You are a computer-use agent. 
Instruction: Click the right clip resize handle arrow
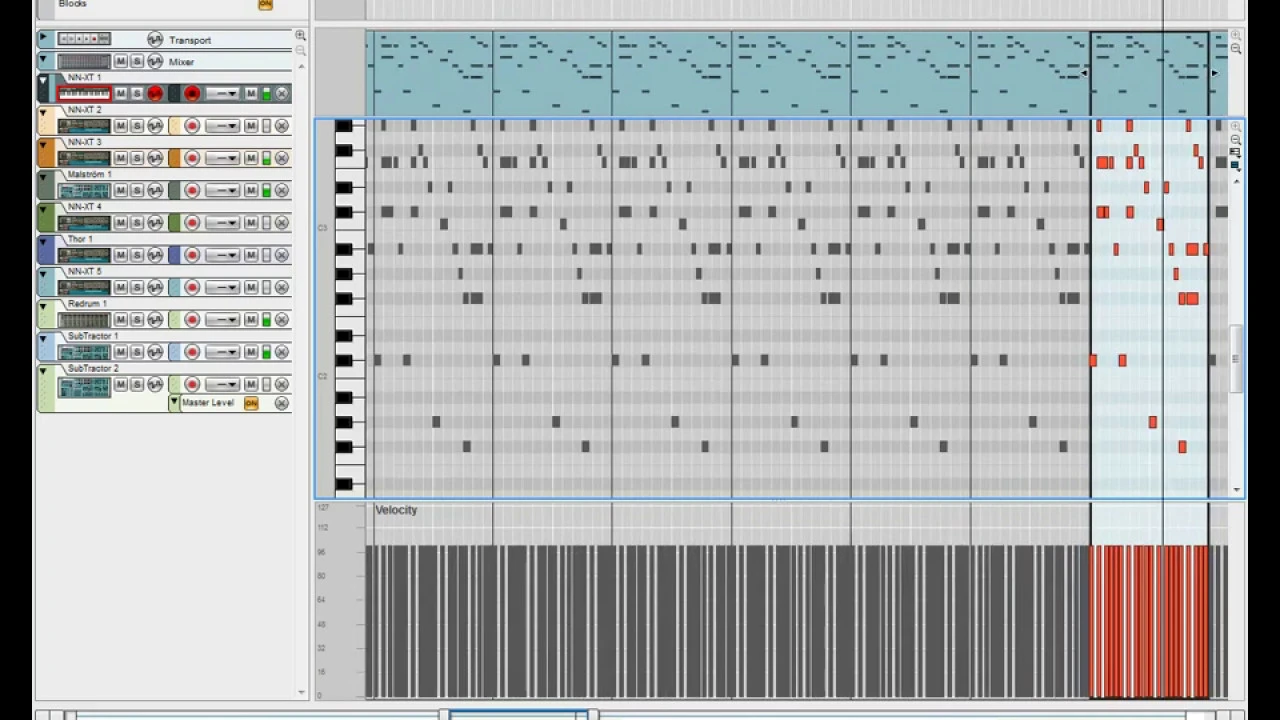pos(1215,73)
